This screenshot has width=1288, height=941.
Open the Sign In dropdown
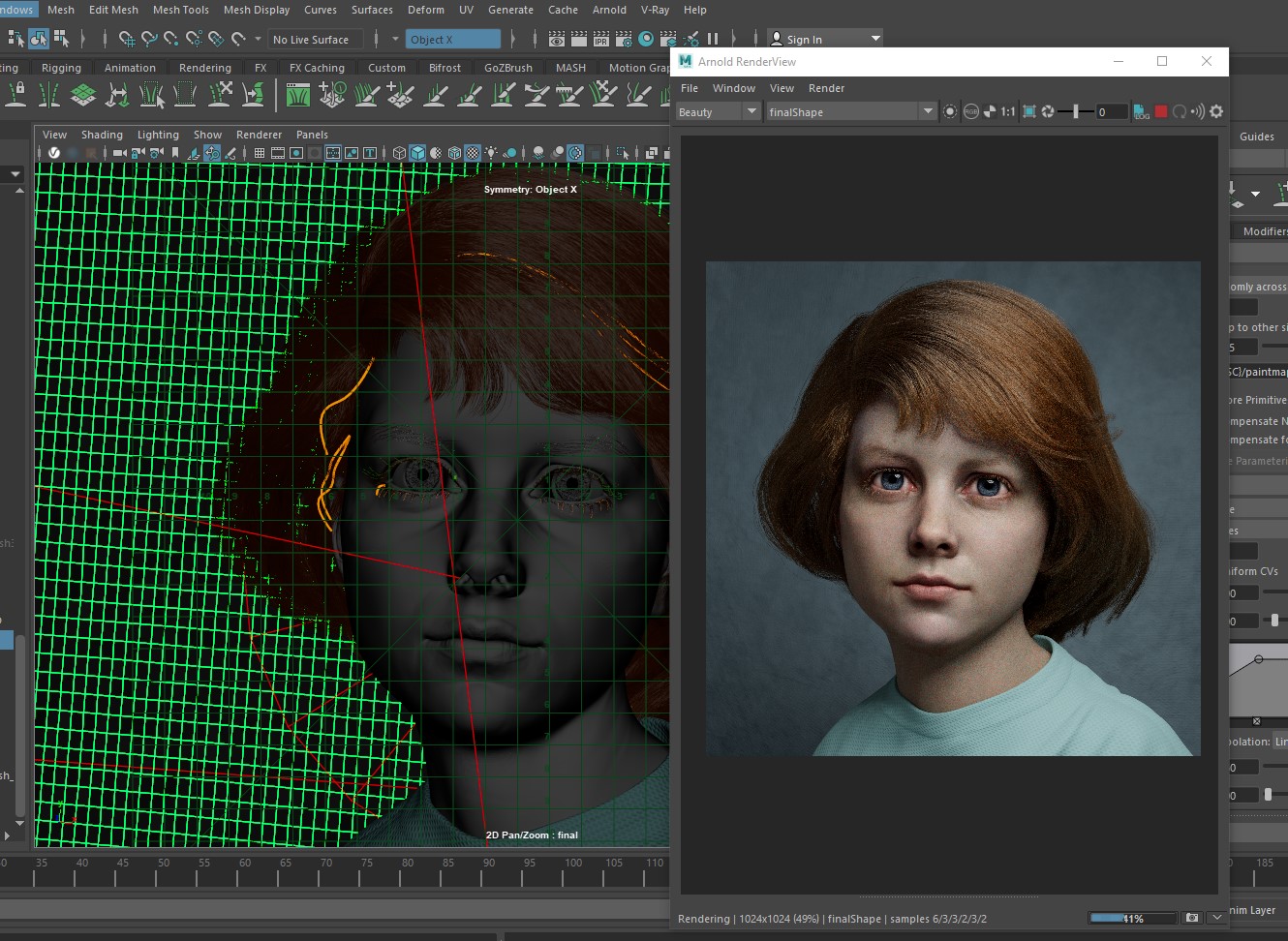coord(875,39)
